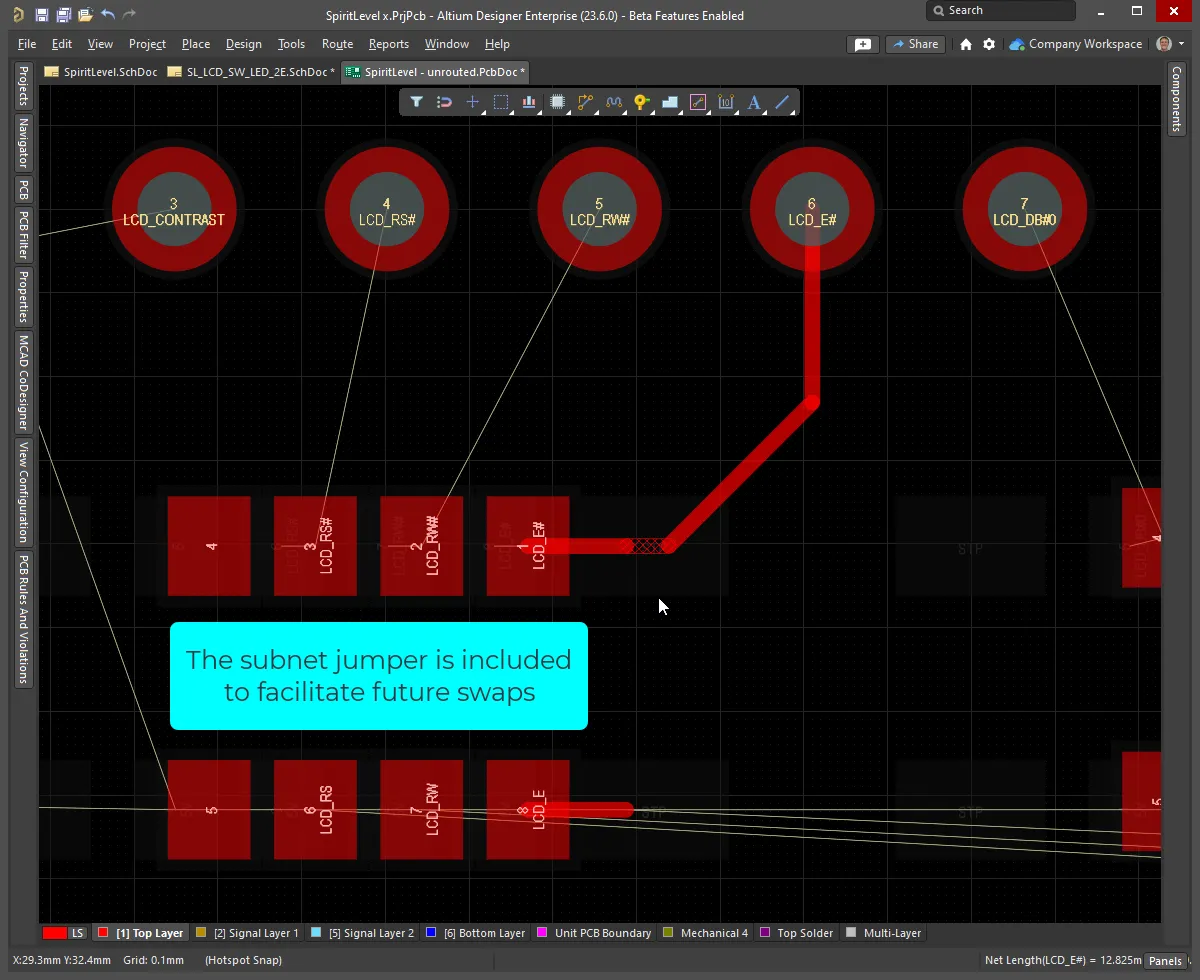1200x980 pixels.
Task: Open the Panels button
Action: (1165, 961)
